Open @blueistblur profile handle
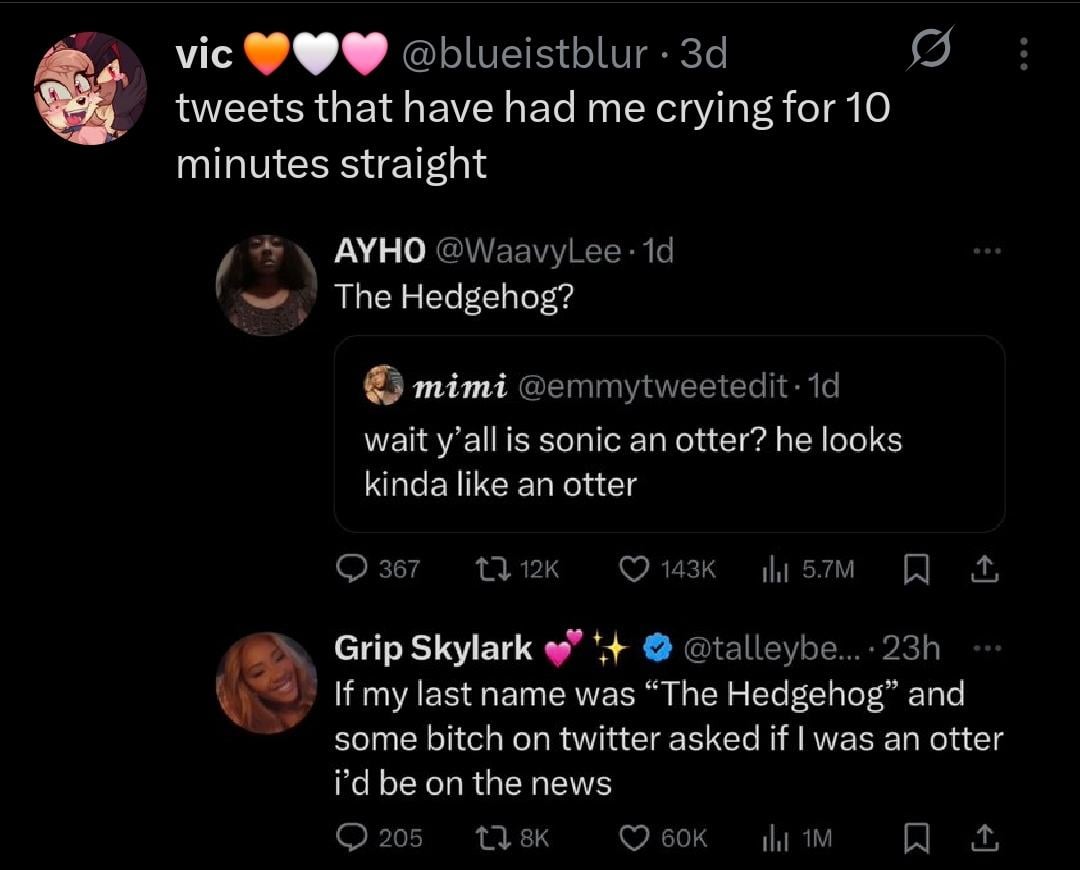1080x870 pixels. [524, 54]
